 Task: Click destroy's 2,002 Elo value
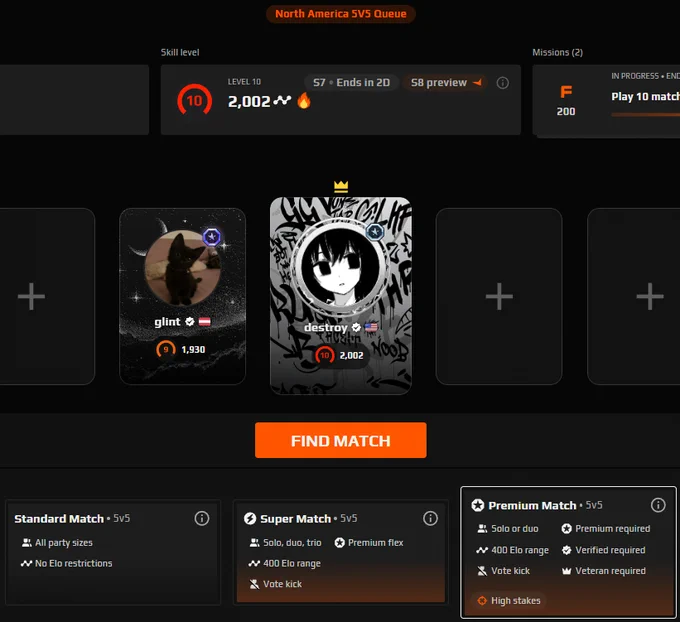tap(351, 356)
